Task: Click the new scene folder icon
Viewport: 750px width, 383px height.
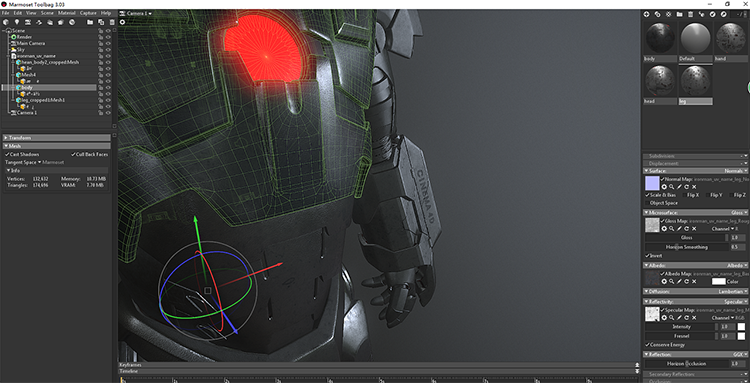Action: point(89,22)
